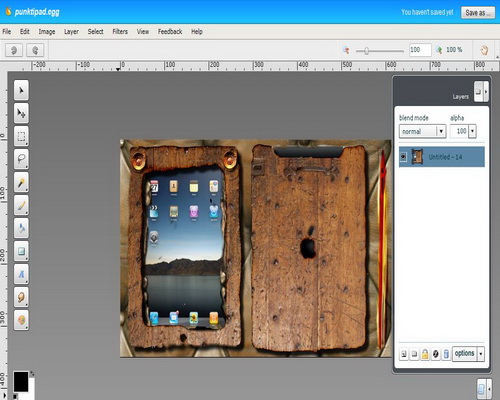Select the paint bucket fill tool
This screenshot has width=500, height=400.
pos(21,228)
